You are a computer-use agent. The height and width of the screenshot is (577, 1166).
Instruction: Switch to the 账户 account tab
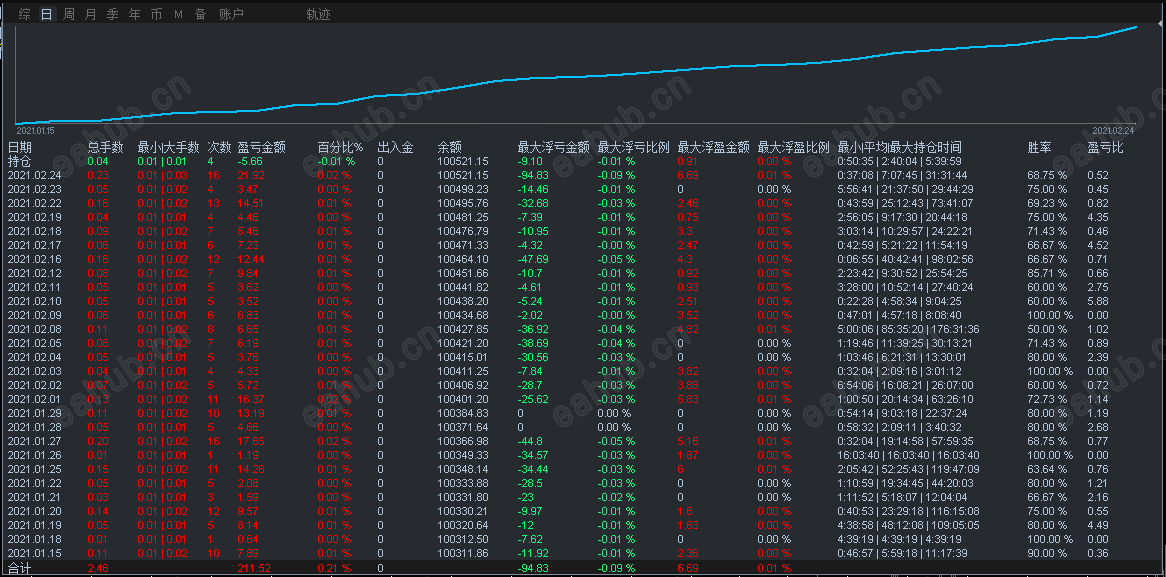coord(231,14)
